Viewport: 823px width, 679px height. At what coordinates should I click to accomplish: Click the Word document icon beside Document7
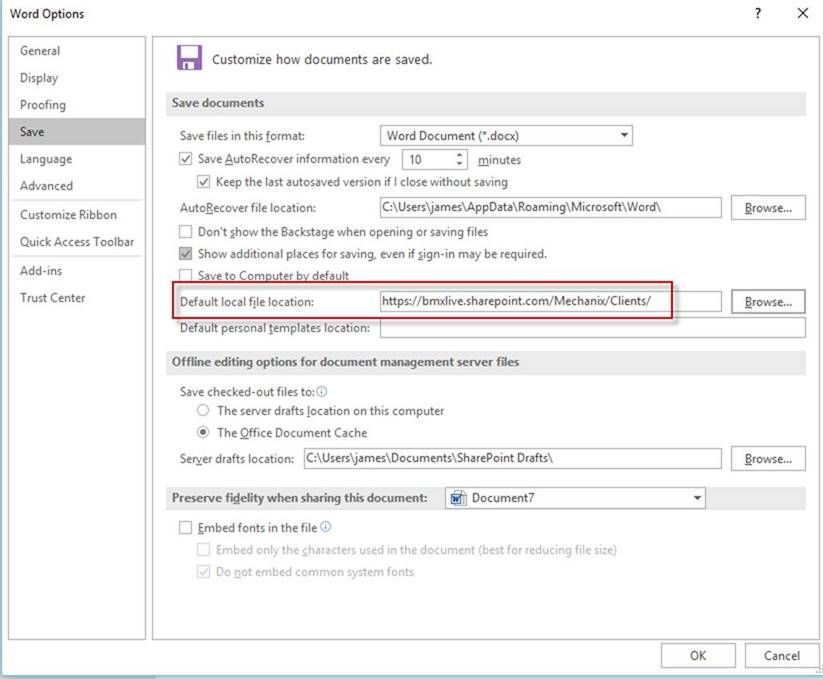point(458,498)
